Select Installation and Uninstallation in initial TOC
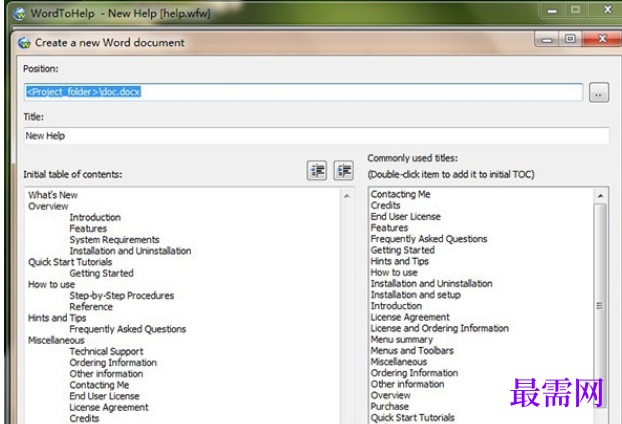The height and width of the screenshot is (424, 622). 130,251
